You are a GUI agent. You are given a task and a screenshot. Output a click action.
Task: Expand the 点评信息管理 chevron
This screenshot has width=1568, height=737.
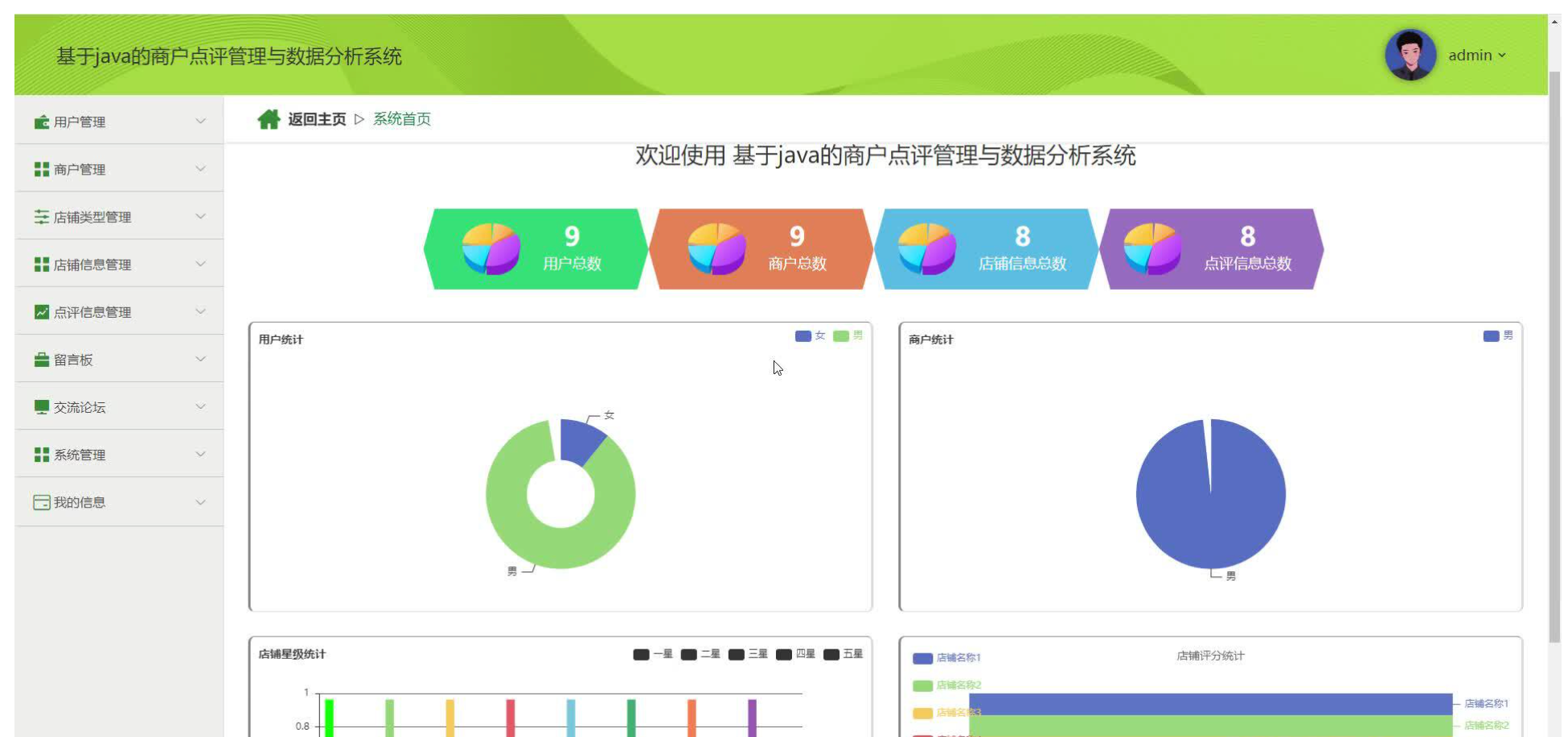(200, 311)
